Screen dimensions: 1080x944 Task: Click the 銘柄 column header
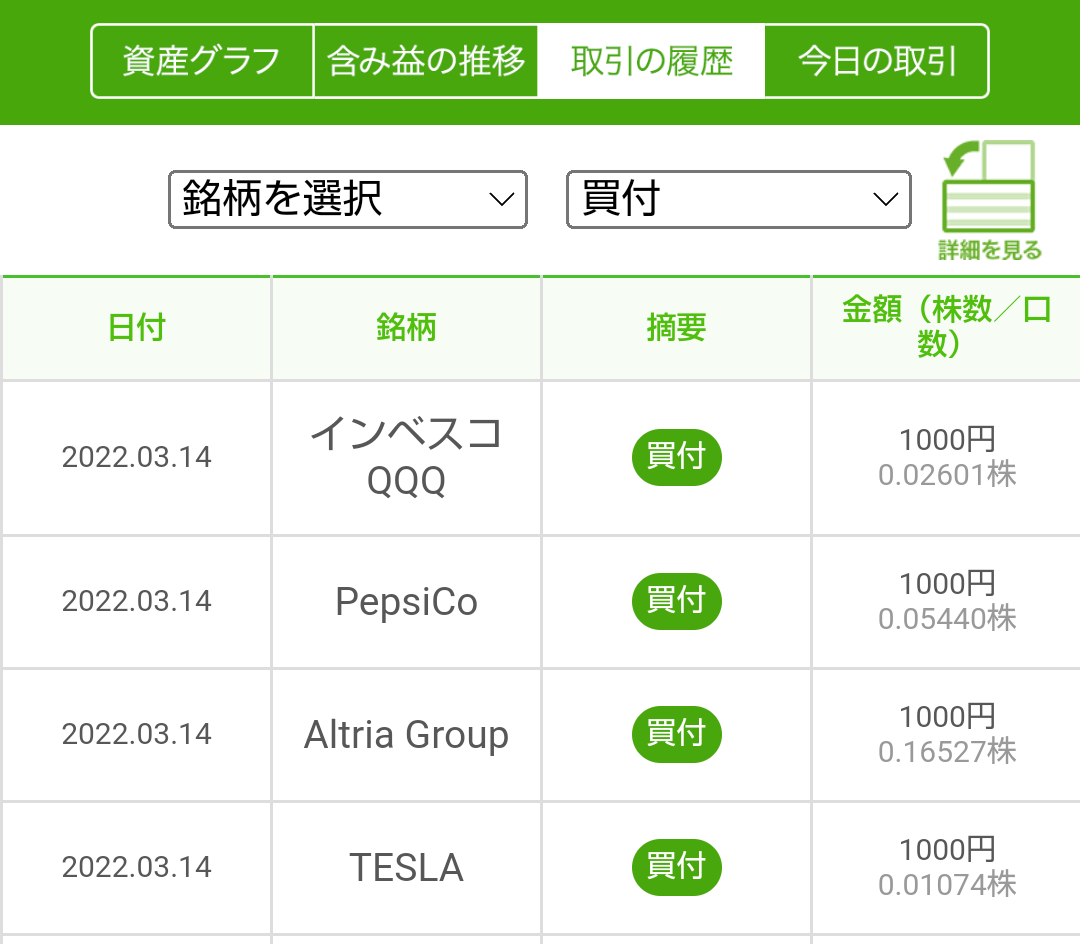coord(406,328)
